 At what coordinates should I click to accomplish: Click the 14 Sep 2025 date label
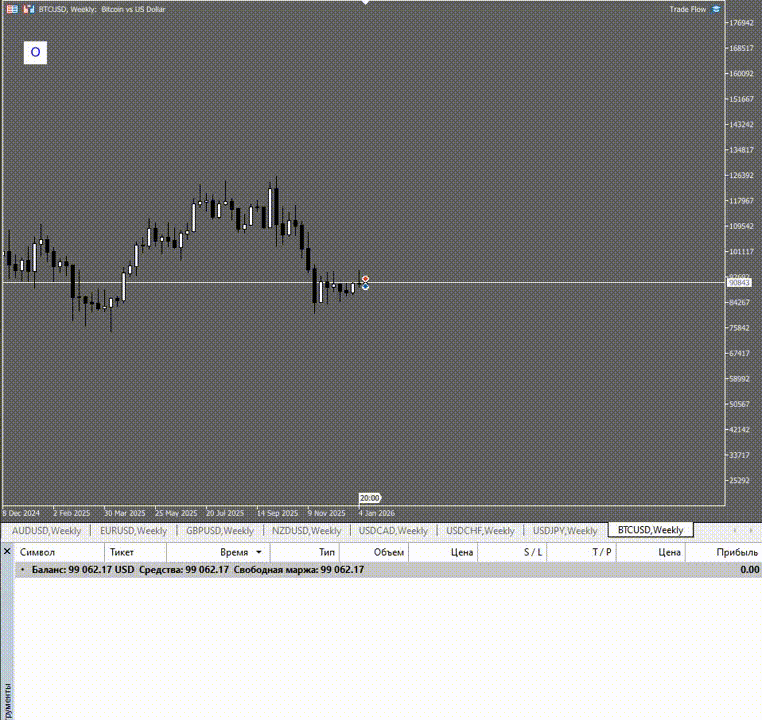point(277,513)
